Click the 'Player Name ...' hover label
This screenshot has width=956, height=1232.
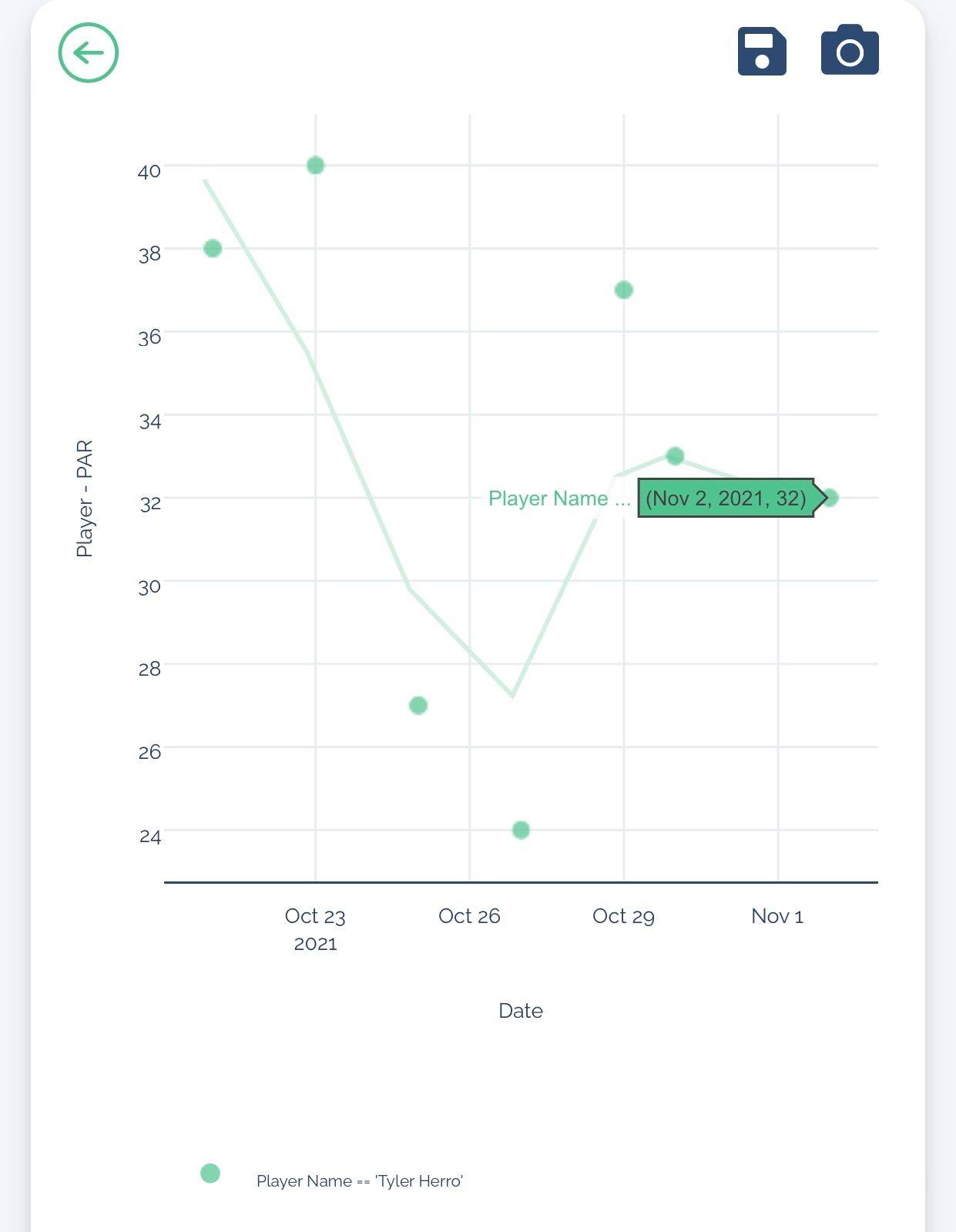(x=559, y=499)
